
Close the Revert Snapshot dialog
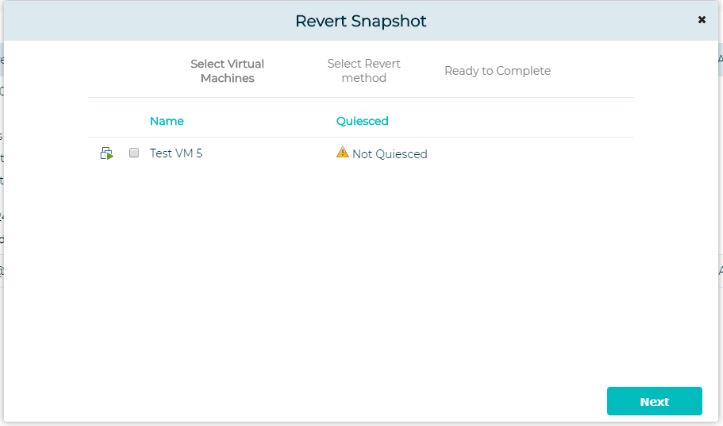pos(702,20)
